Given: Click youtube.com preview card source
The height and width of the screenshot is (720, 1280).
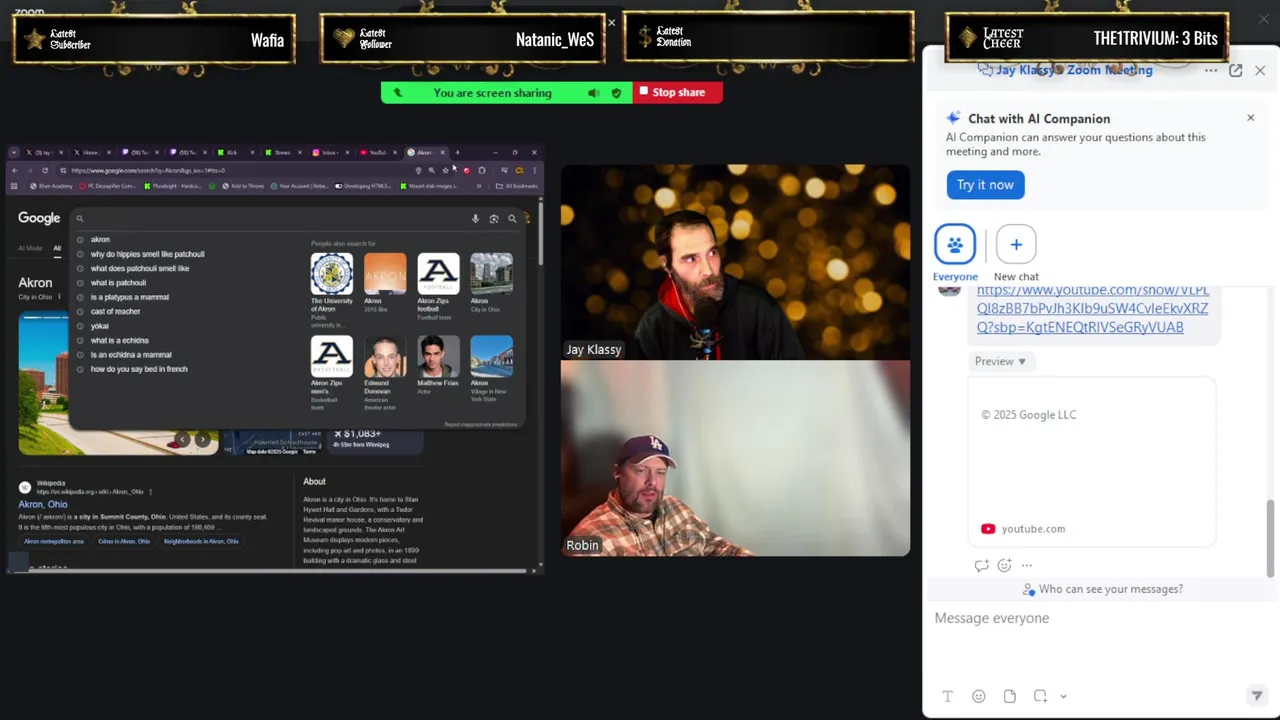Looking at the screenshot, I should [1033, 528].
